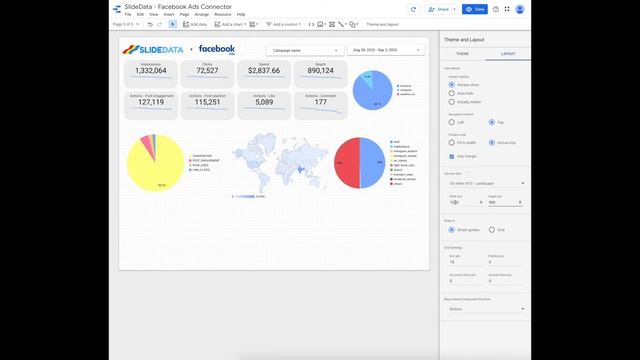This screenshot has width=640, height=360.
Task: Choose Actual size display mode
Action: pyautogui.click(x=492, y=142)
